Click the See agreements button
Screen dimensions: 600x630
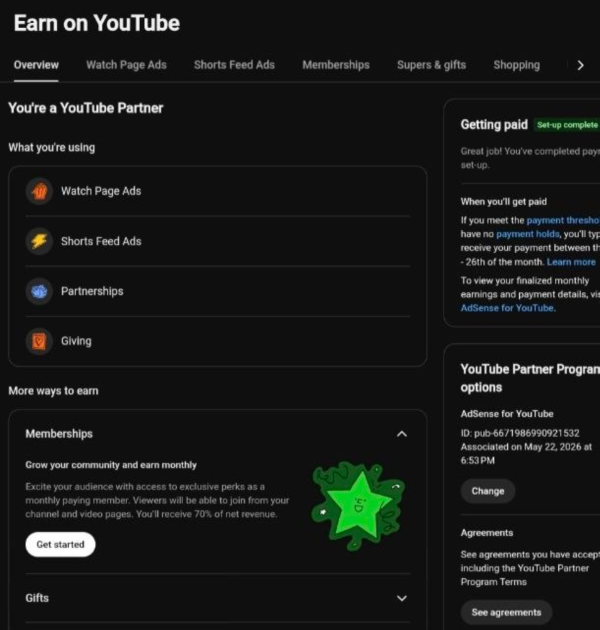[x=506, y=612]
